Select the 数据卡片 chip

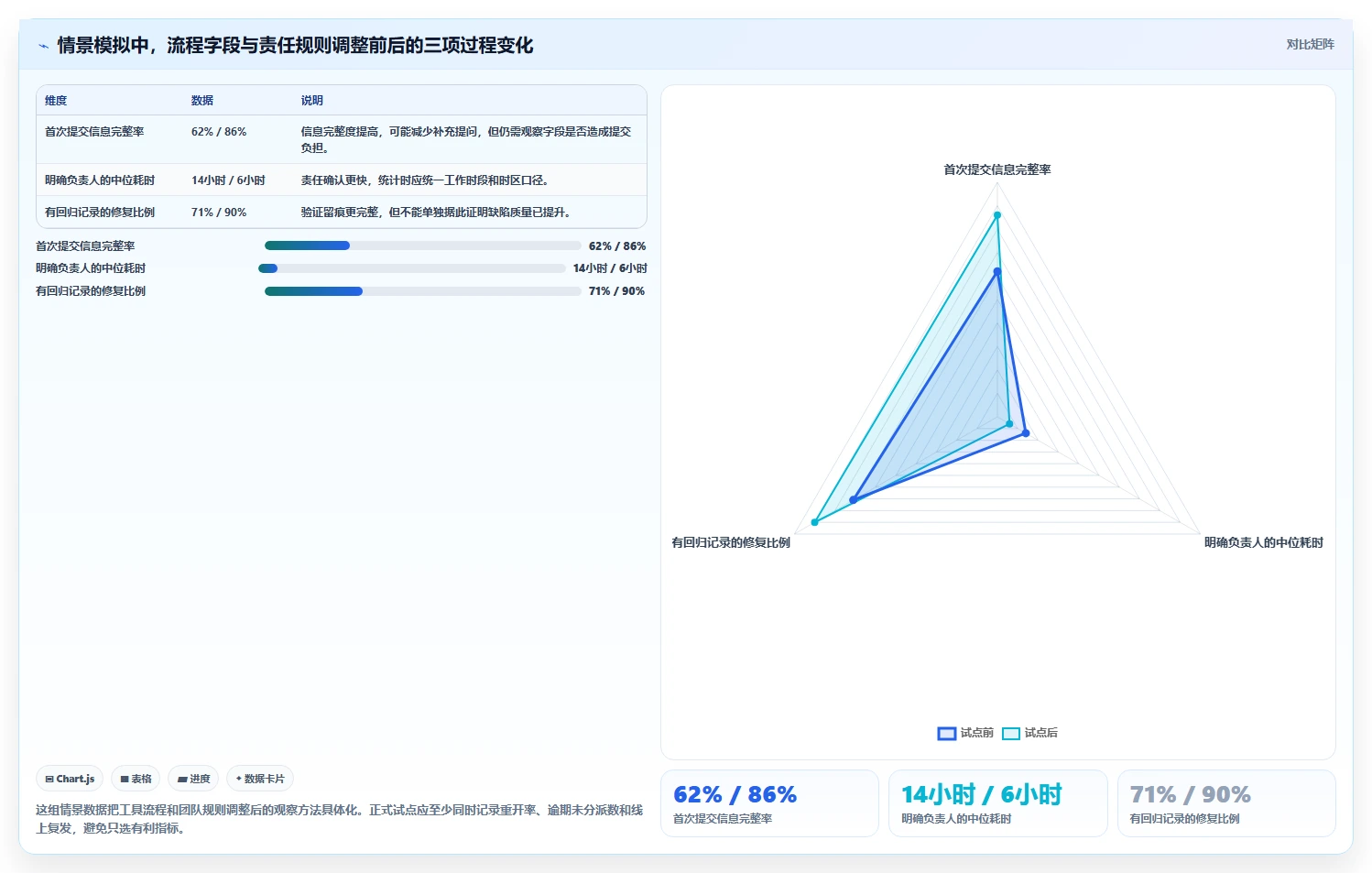260,779
